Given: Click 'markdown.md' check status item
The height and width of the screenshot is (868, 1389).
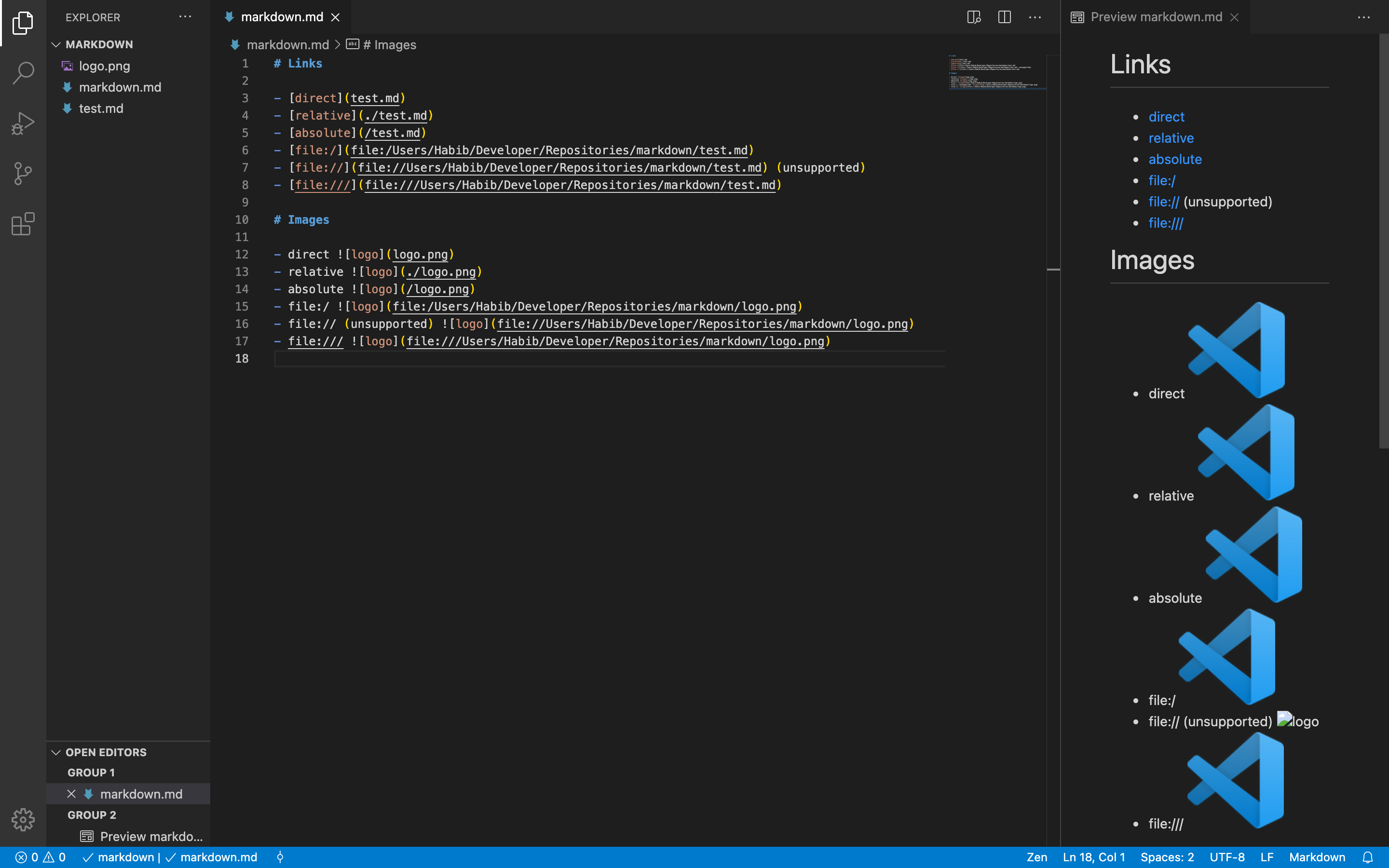Looking at the screenshot, I should click(x=211, y=857).
